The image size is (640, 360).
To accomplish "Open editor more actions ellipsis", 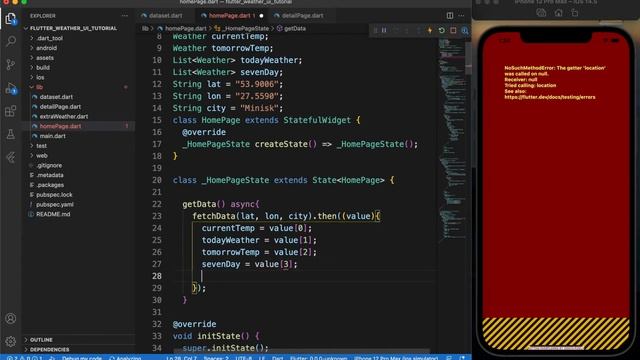I will (x=461, y=16).
